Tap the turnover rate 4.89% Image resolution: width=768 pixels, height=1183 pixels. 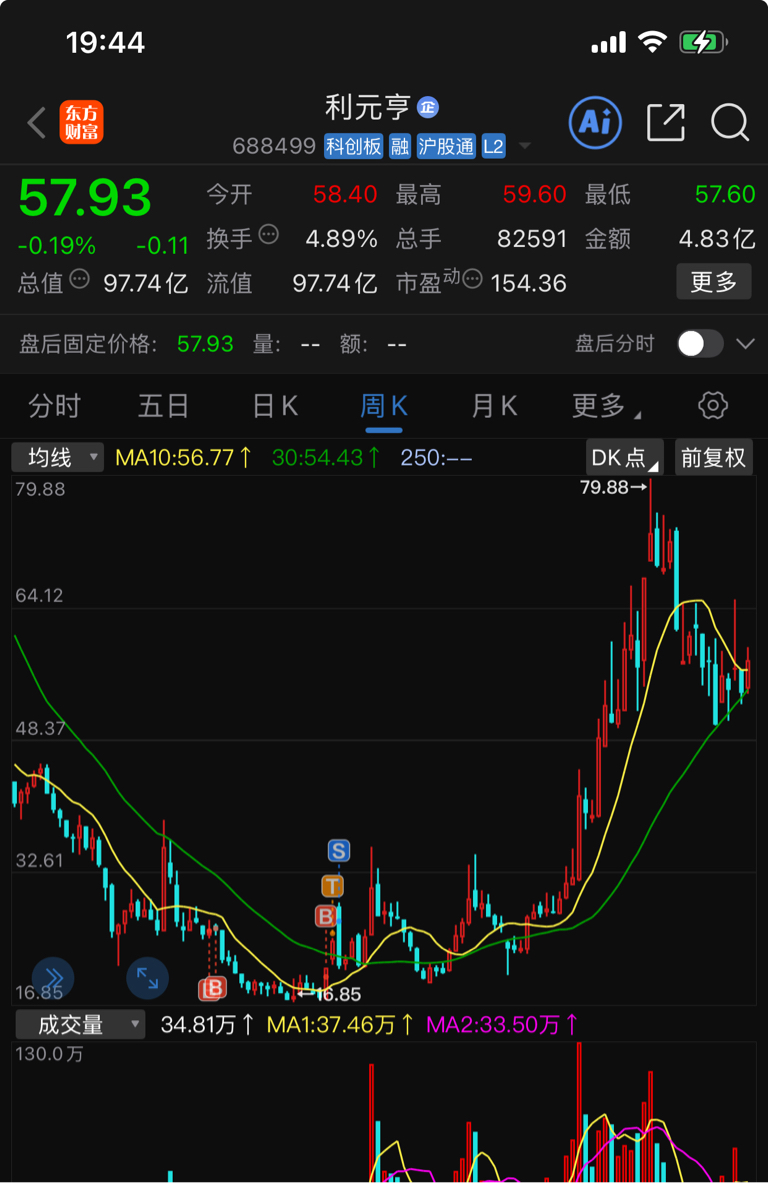click(341, 238)
